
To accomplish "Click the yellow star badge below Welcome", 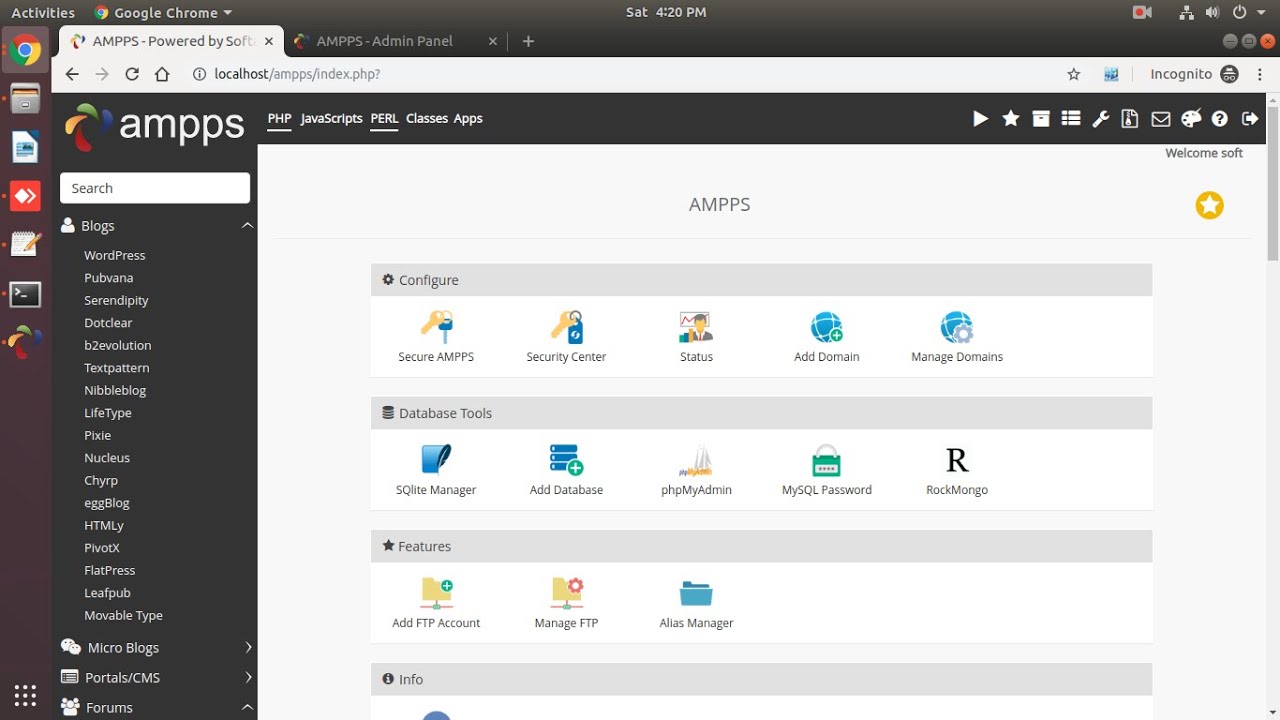I will 1210,205.
